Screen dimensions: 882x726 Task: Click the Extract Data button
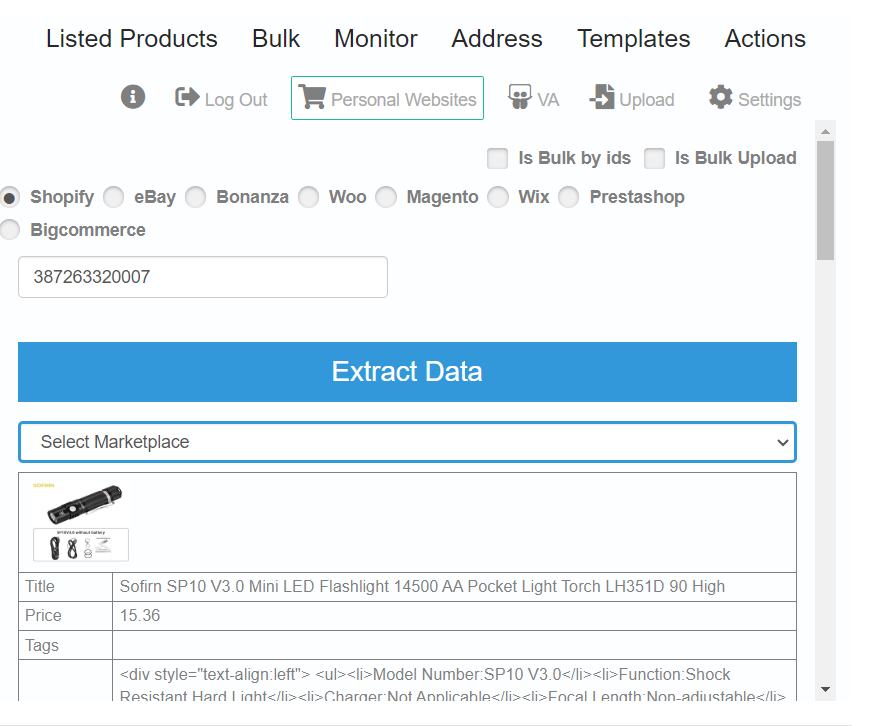407,372
